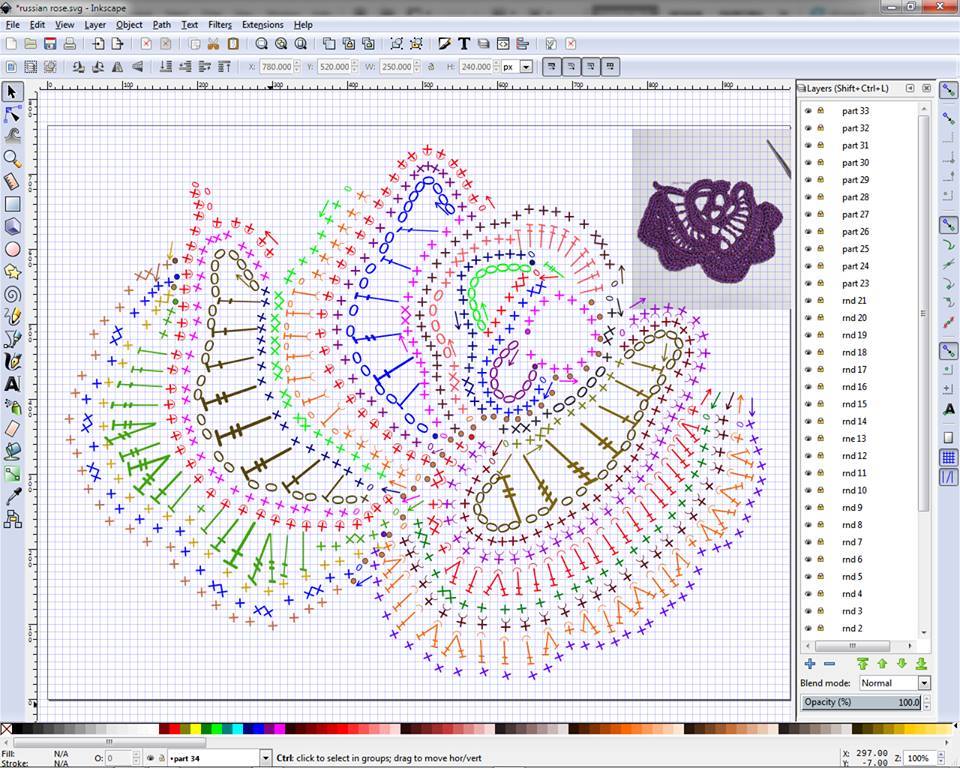
Task: Select the rnd 15 layer
Action: coord(854,404)
